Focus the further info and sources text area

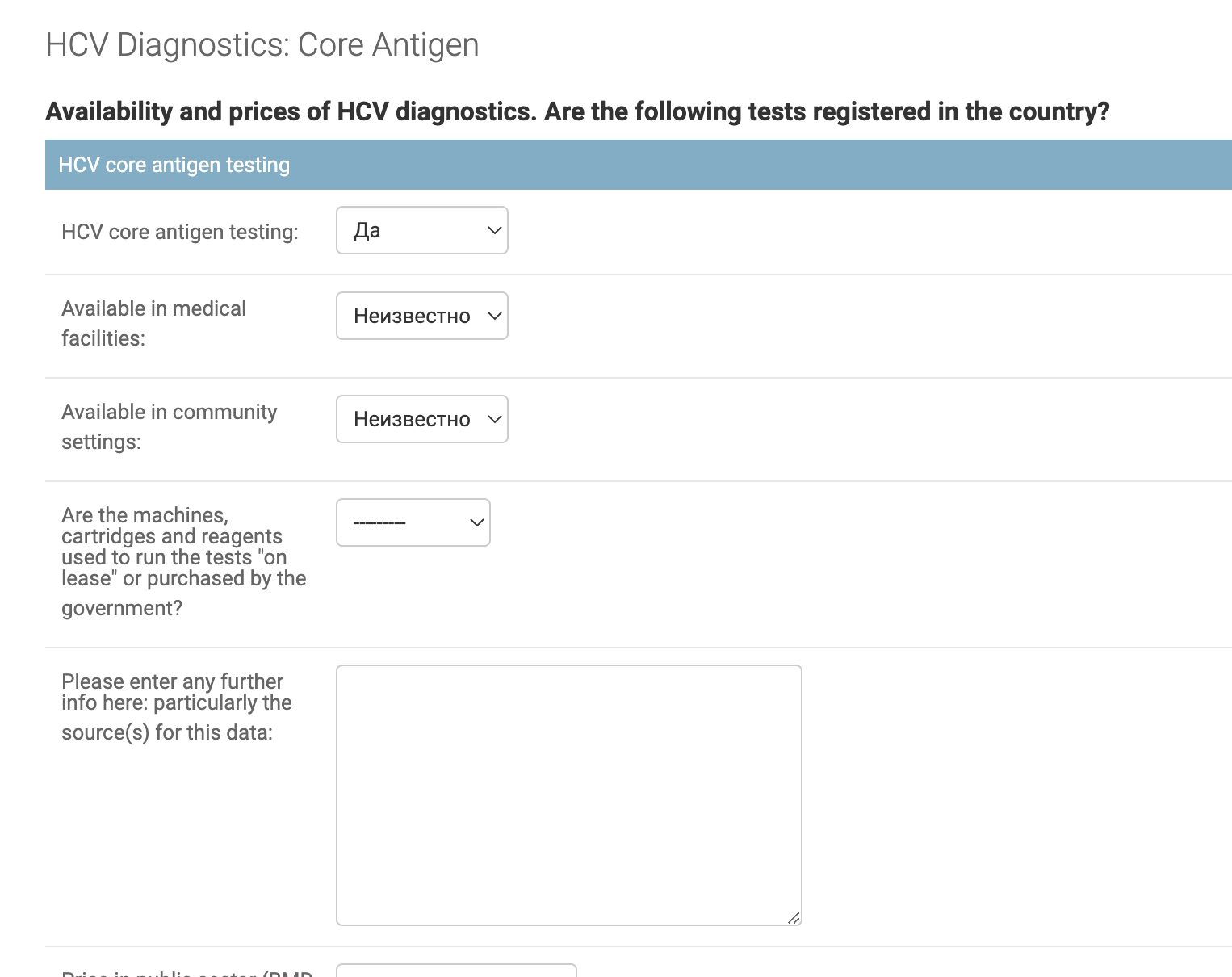click(x=568, y=795)
